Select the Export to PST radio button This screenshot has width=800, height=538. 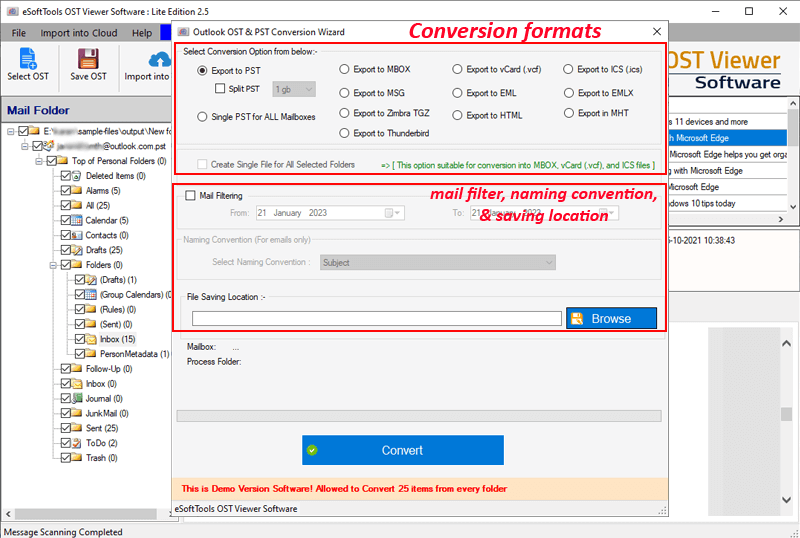point(202,71)
